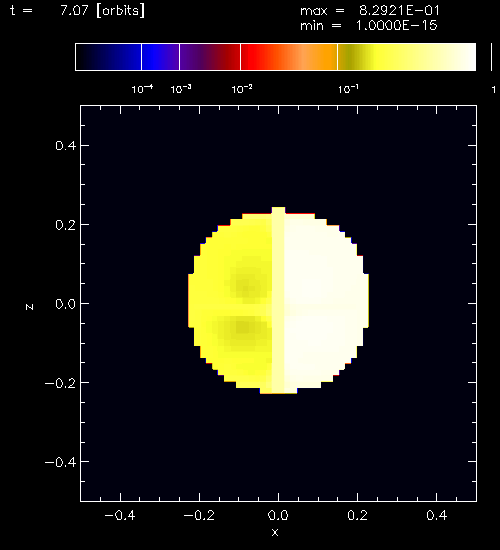Click the 10^-2 colorbar tick label
The height and width of the screenshot is (550, 500).
[x=242, y=89]
